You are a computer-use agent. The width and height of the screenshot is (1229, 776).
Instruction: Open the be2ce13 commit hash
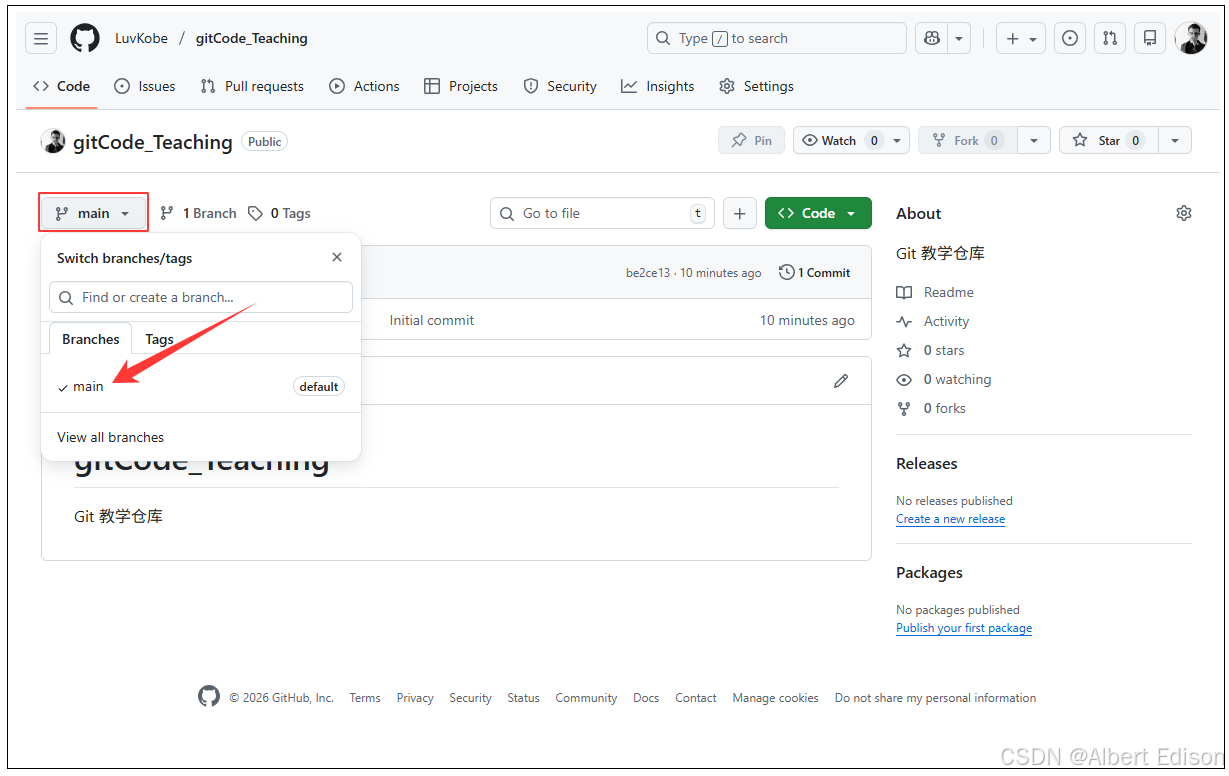[x=648, y=273]
